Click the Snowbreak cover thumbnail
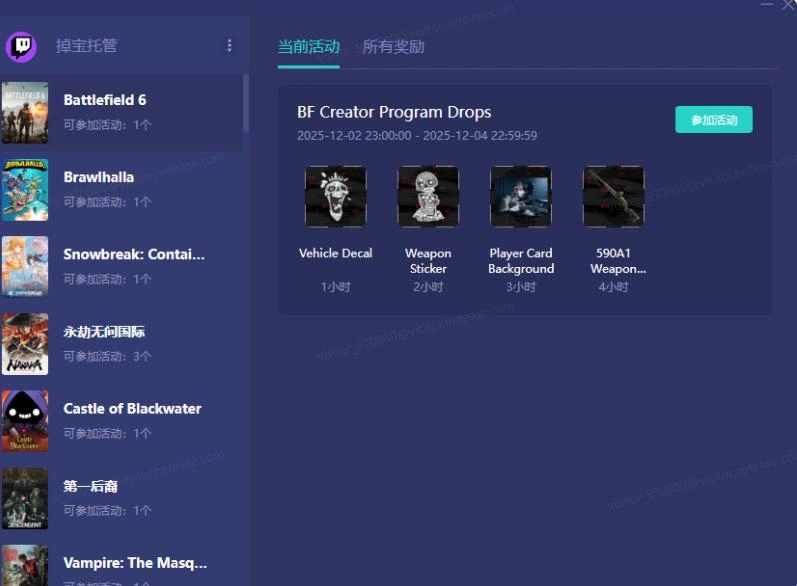 [x=25, y=267]
